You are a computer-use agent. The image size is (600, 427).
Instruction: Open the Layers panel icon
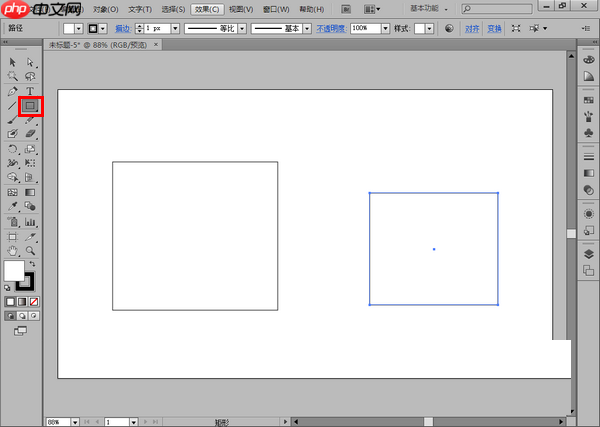pos(588,254)
